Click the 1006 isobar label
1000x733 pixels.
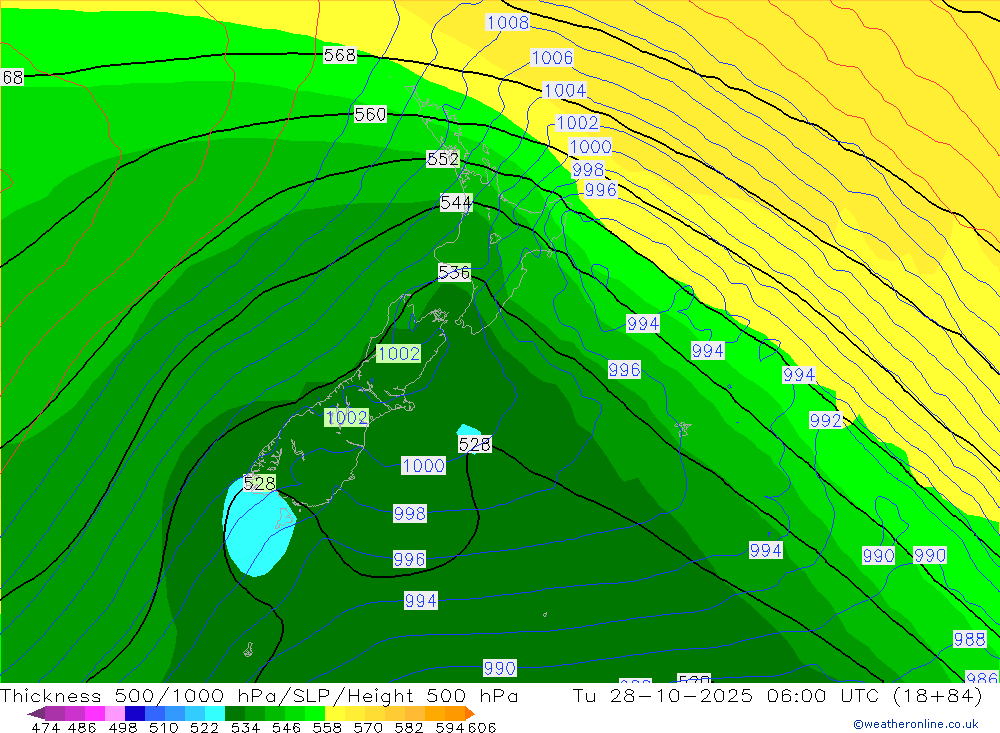552,58
